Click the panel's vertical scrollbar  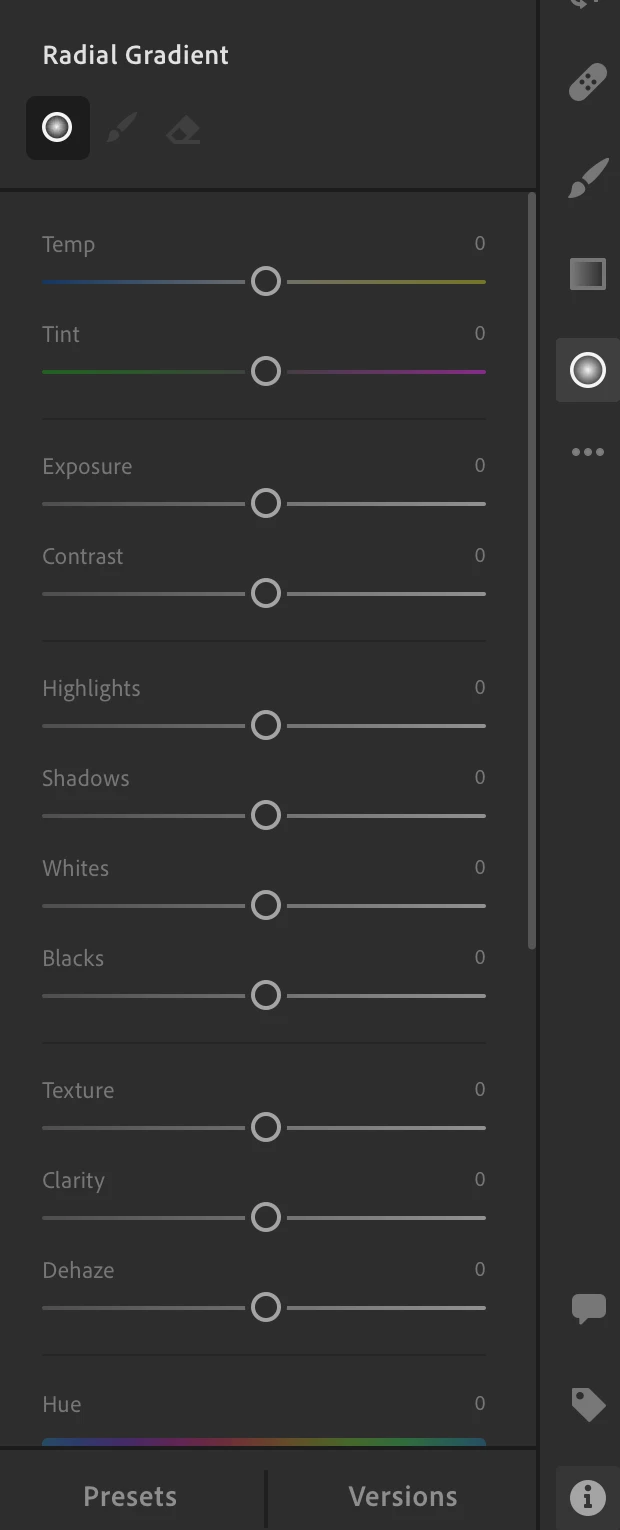(x=532, y=570)
